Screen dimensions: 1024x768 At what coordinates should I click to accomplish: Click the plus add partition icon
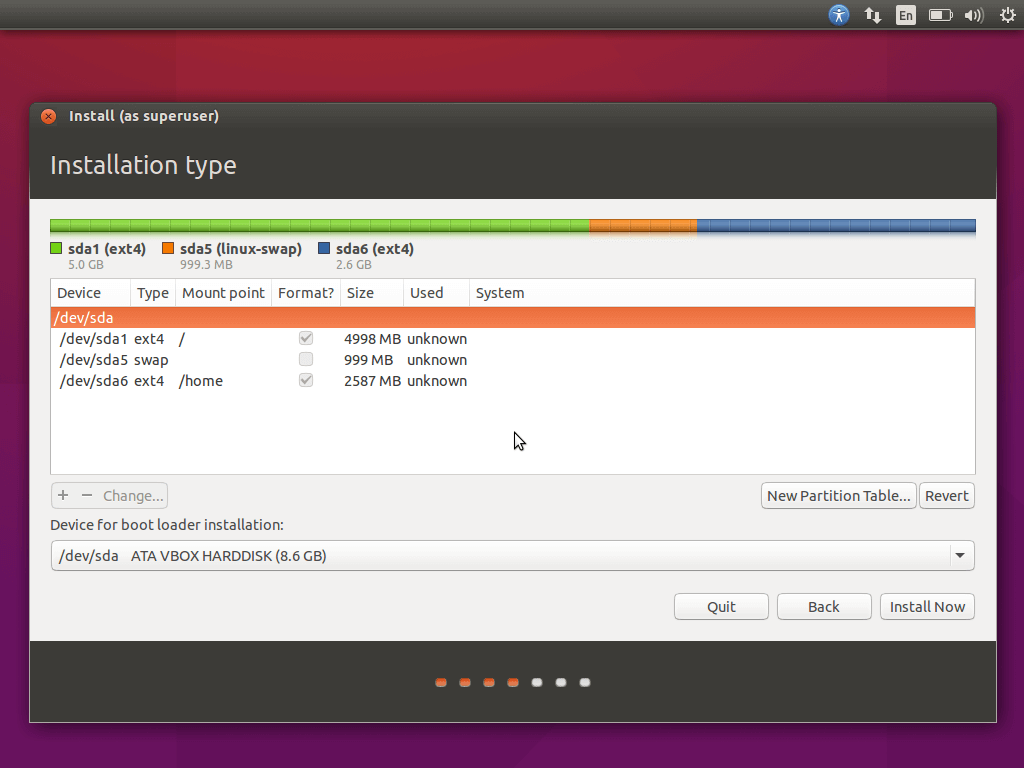[x=63, y=495]
